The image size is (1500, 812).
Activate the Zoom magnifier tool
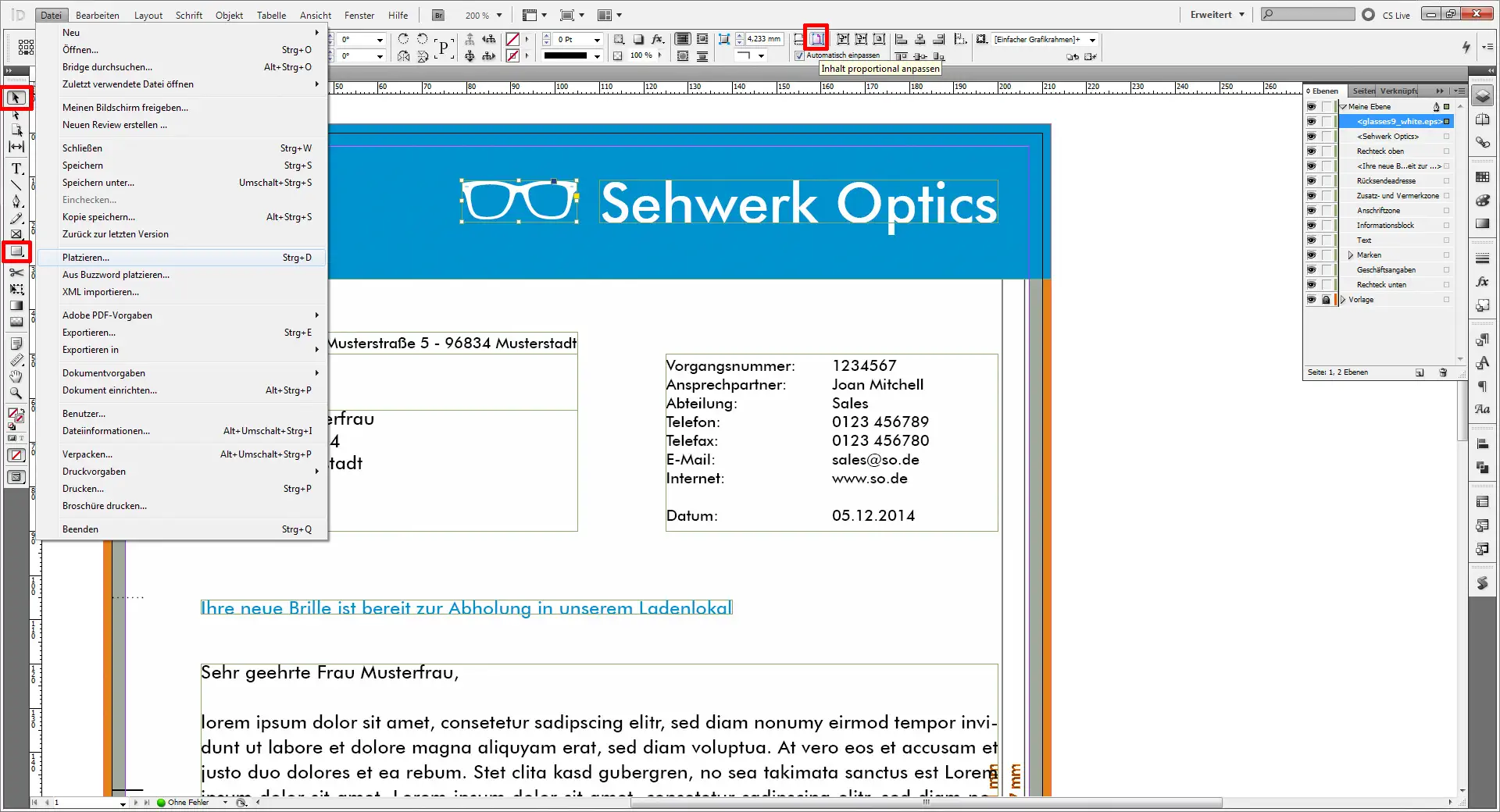pyautogui.click(x=16, y=394)
